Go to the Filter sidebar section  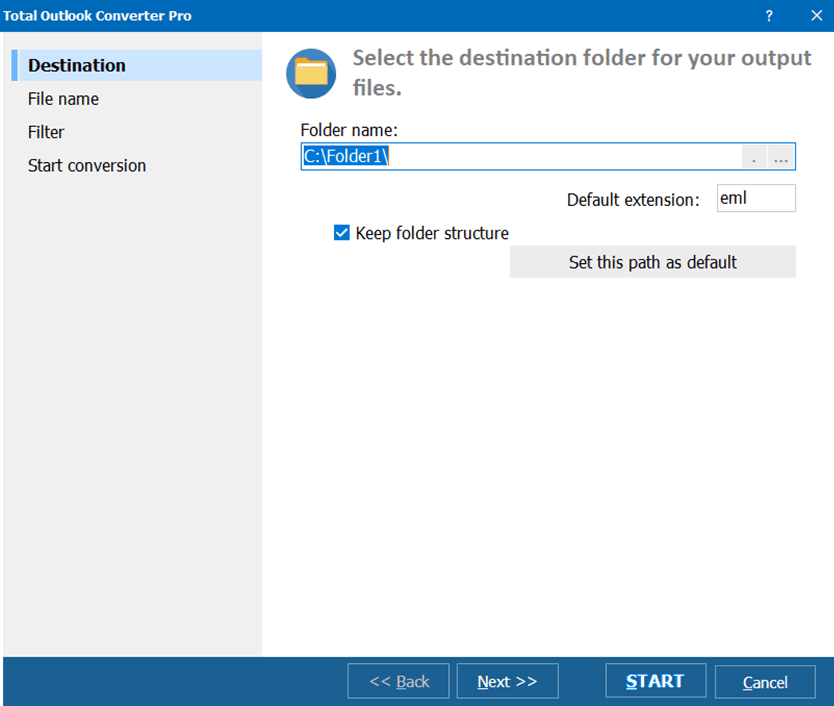click(x=46, y=132)
